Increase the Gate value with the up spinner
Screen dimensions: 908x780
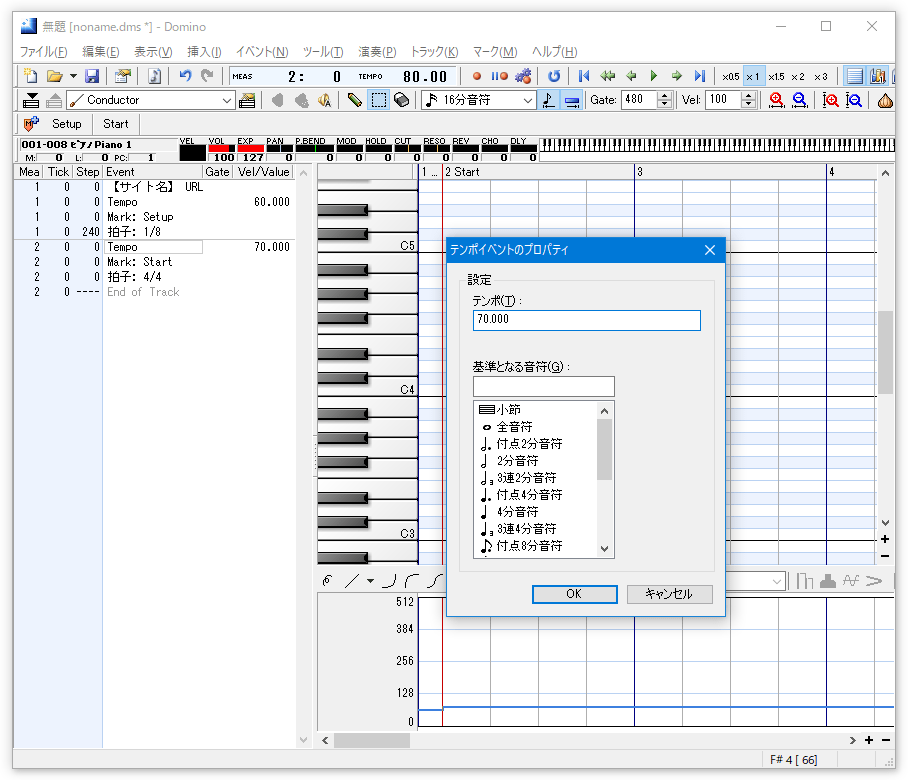[665, 96]
